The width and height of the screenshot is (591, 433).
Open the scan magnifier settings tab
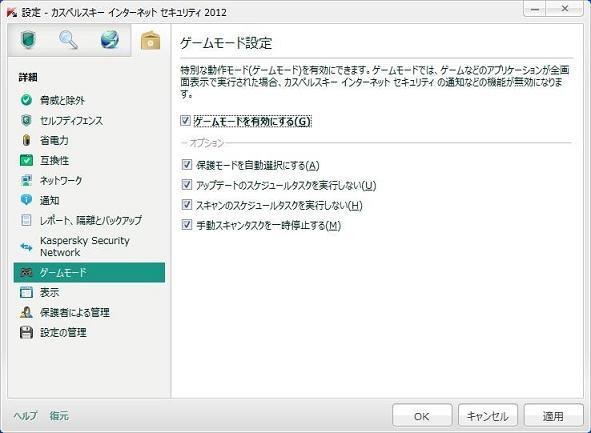(x=69, y=40)
